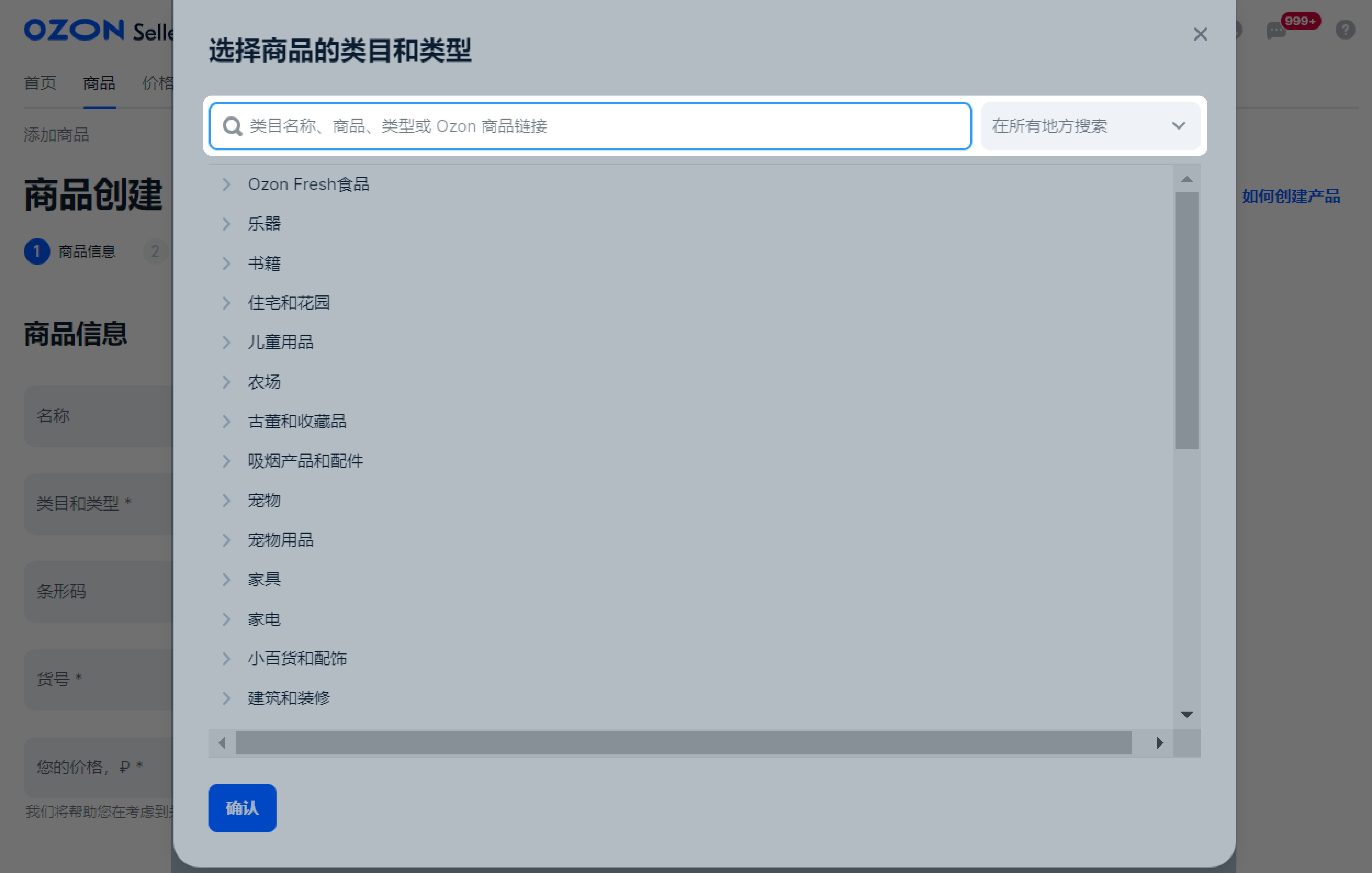The image size is (1372, 873).
Task: Select the 家具 category row
Action: [691, 579]
